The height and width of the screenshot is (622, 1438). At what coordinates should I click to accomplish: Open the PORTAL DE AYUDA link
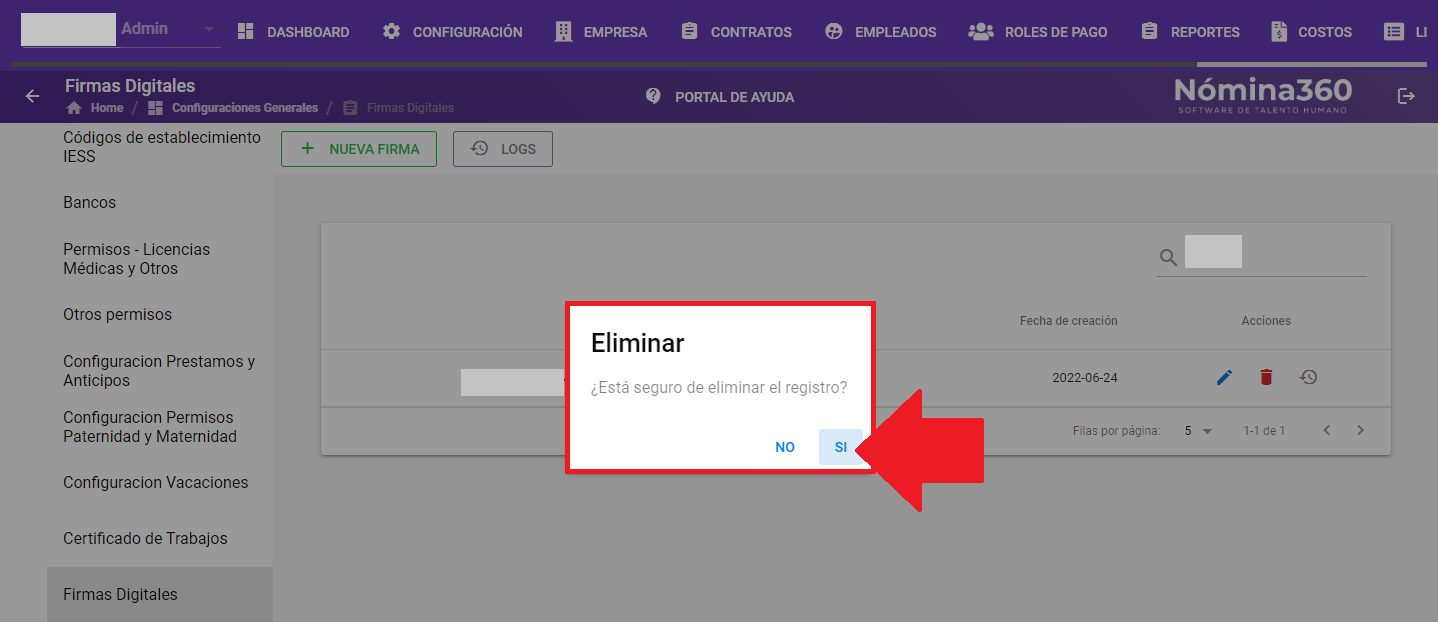[x=734, y=97]
